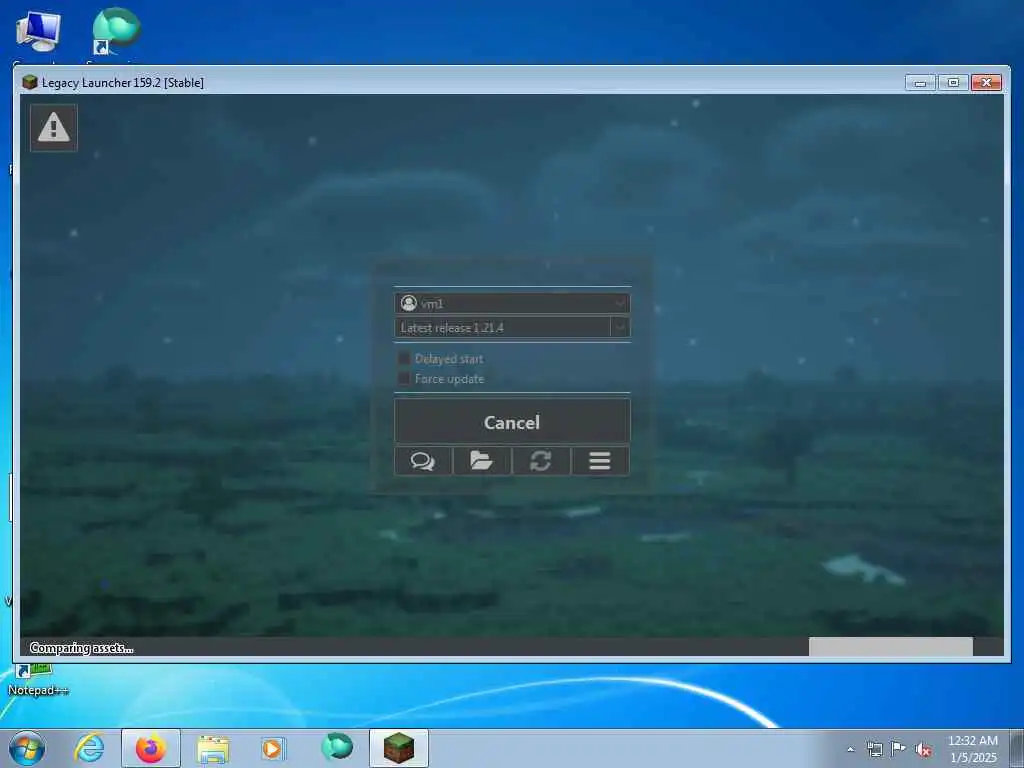Open the Computer desktop icon
Viewport: 1024px width, 768px height.
pos(38,33)
